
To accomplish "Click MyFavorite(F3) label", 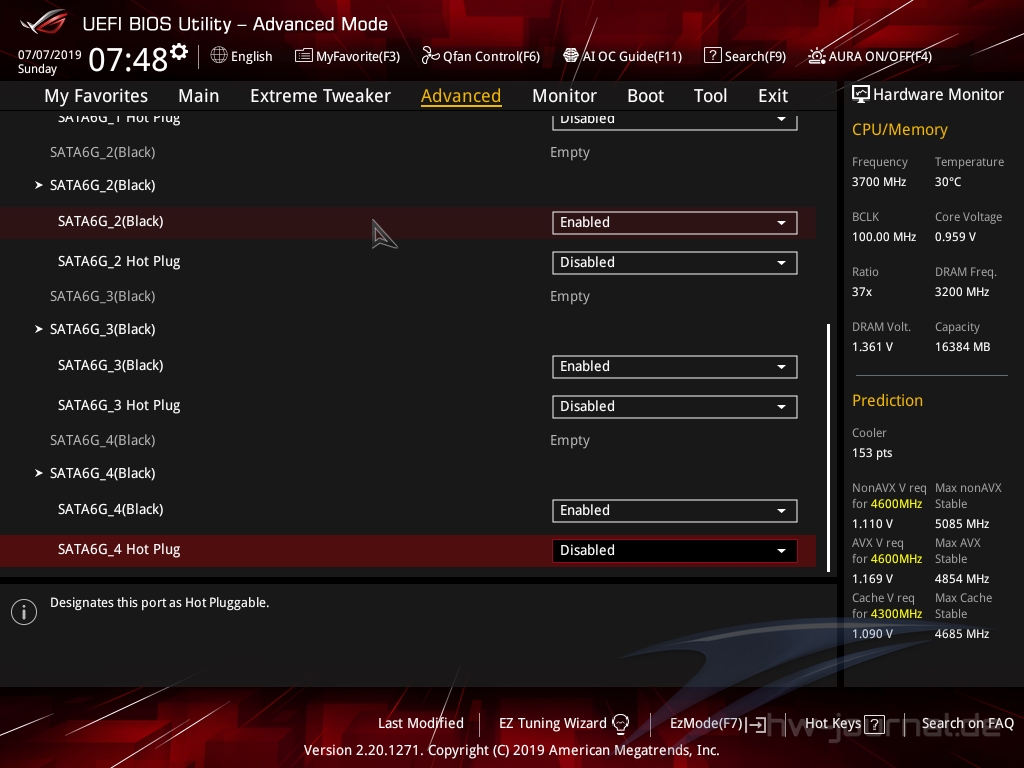I will 358,57.
